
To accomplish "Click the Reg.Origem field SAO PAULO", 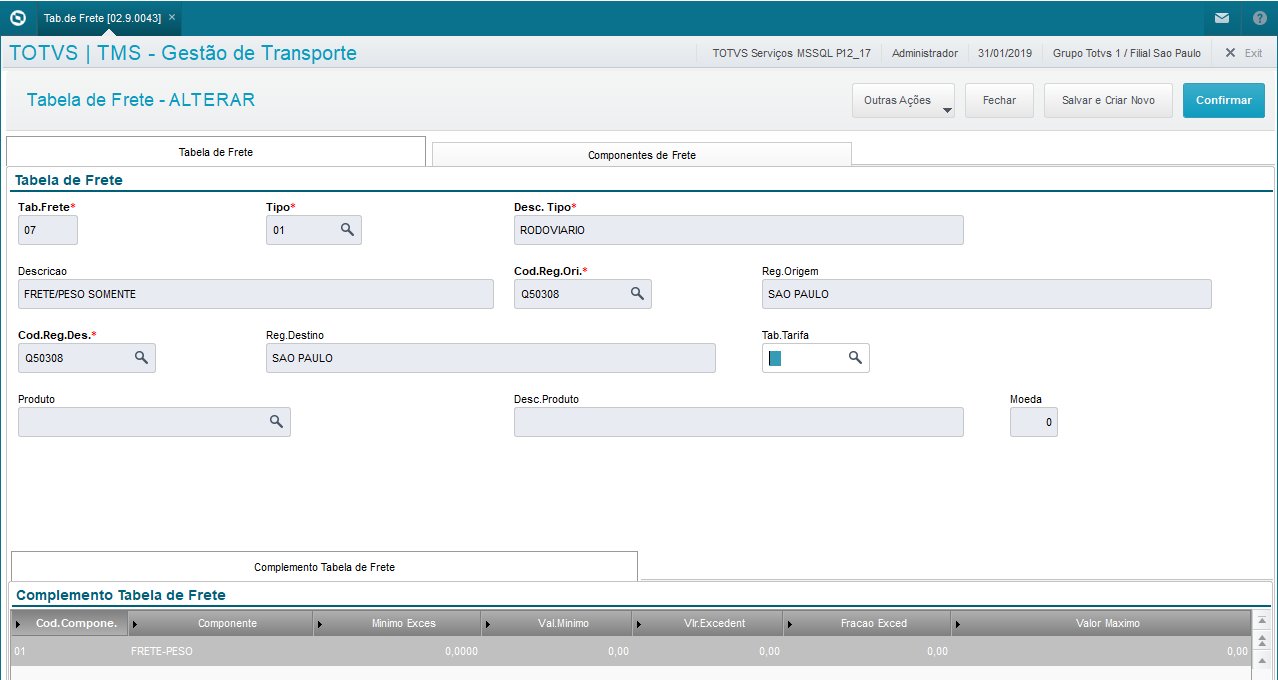I will point(987,294).
